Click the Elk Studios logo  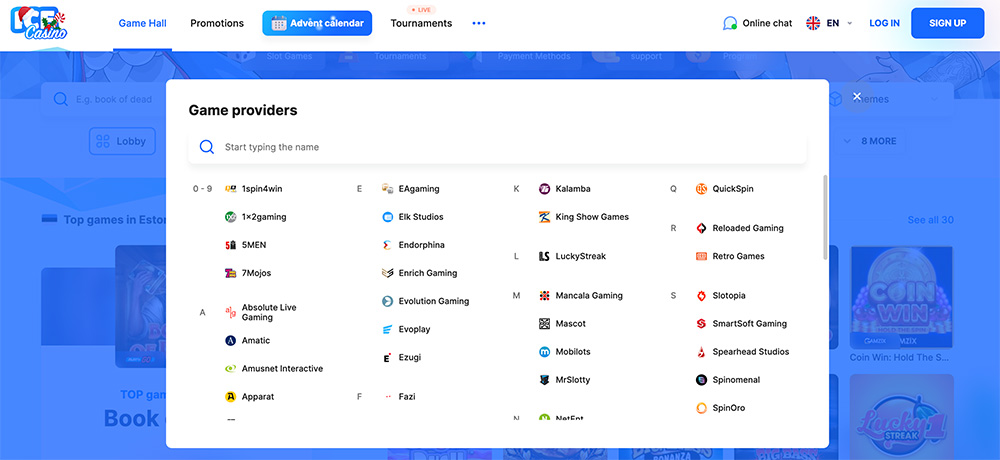pyautogui.click(x=387, y=217)
